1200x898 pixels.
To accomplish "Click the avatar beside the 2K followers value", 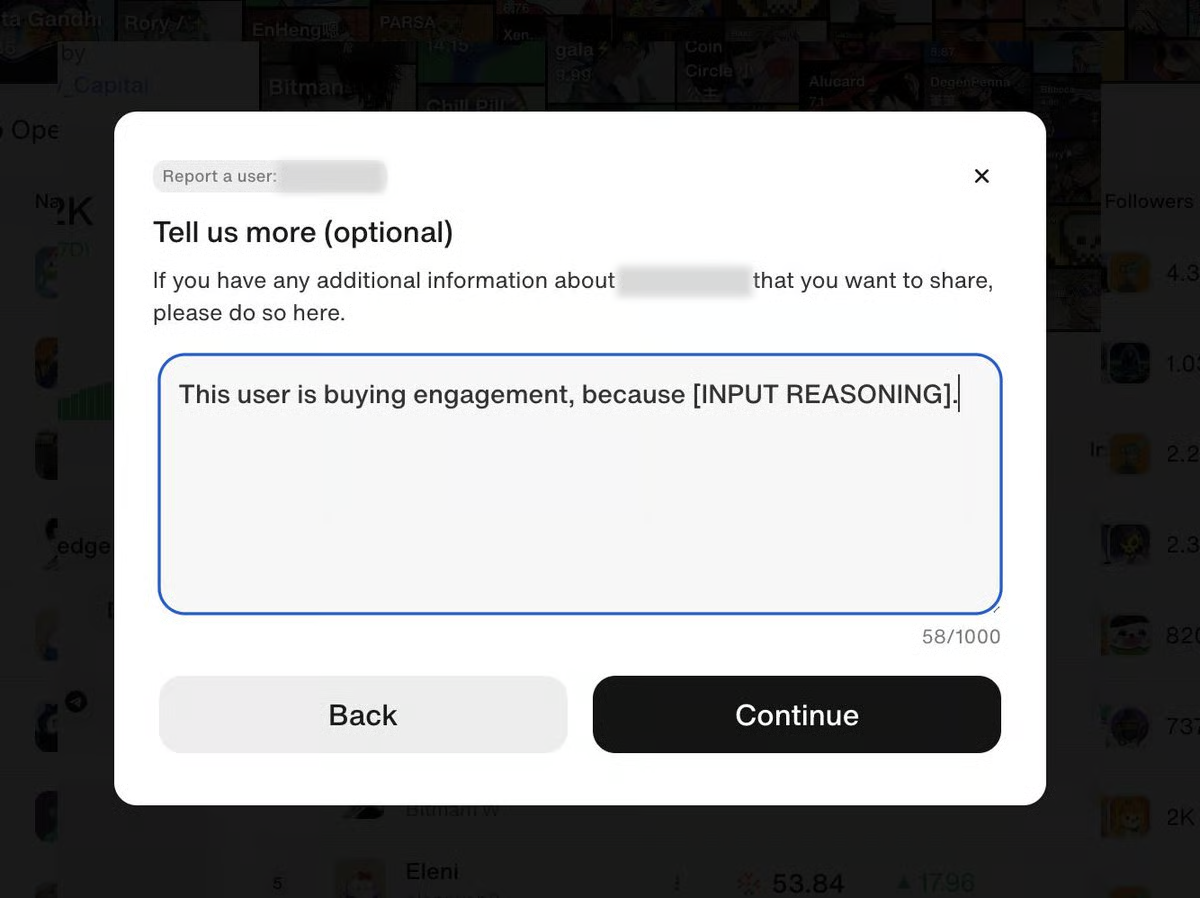I will click(x=1127, y=816).
